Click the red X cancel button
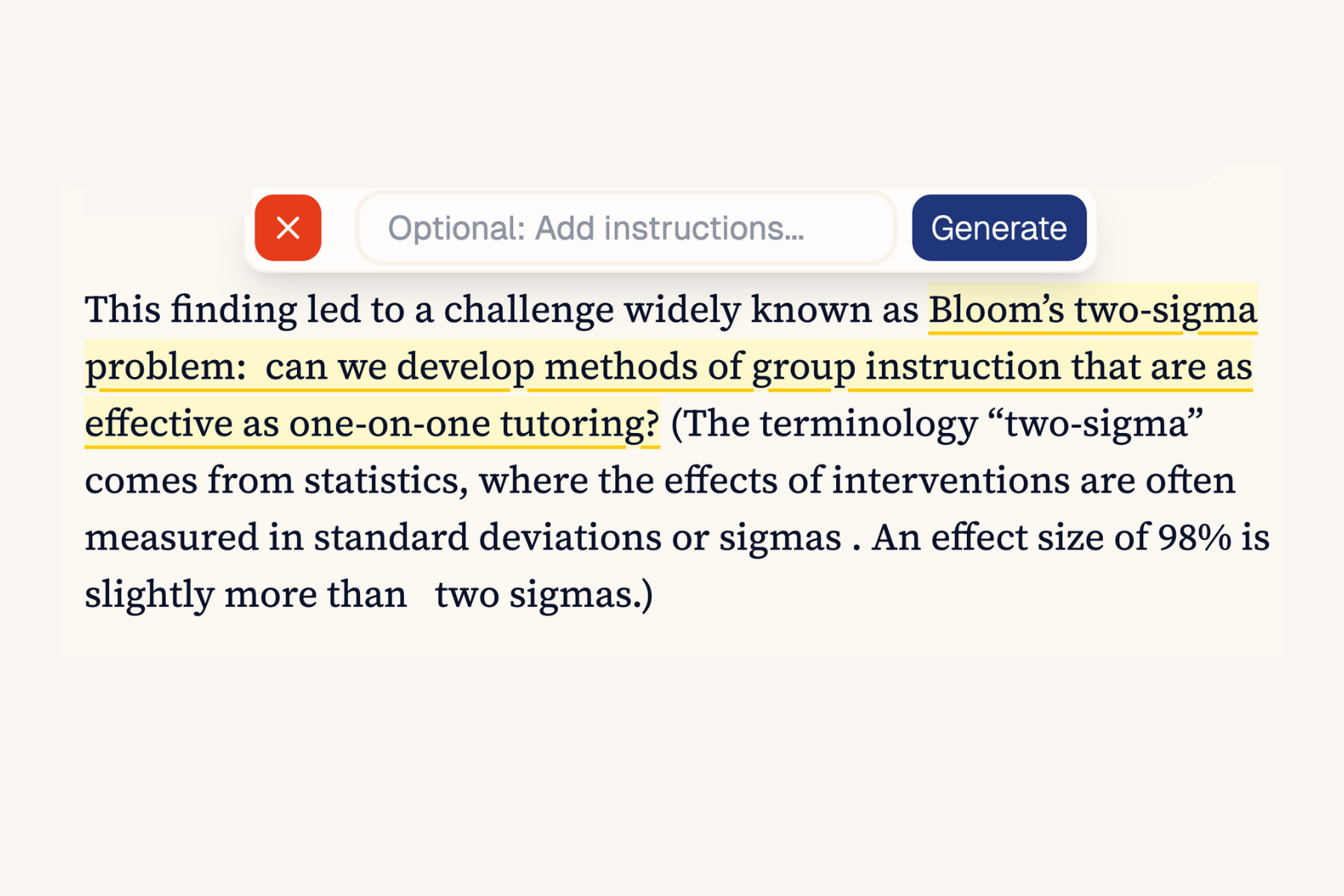Viewport: 1344px width, 896px height. (x=287, y=228)
